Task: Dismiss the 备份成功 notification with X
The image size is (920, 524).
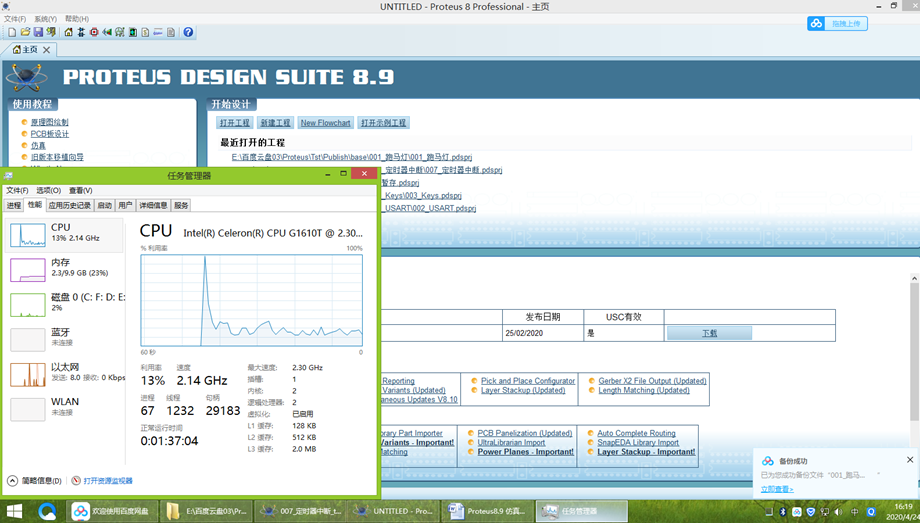Action: coord(910,459)
